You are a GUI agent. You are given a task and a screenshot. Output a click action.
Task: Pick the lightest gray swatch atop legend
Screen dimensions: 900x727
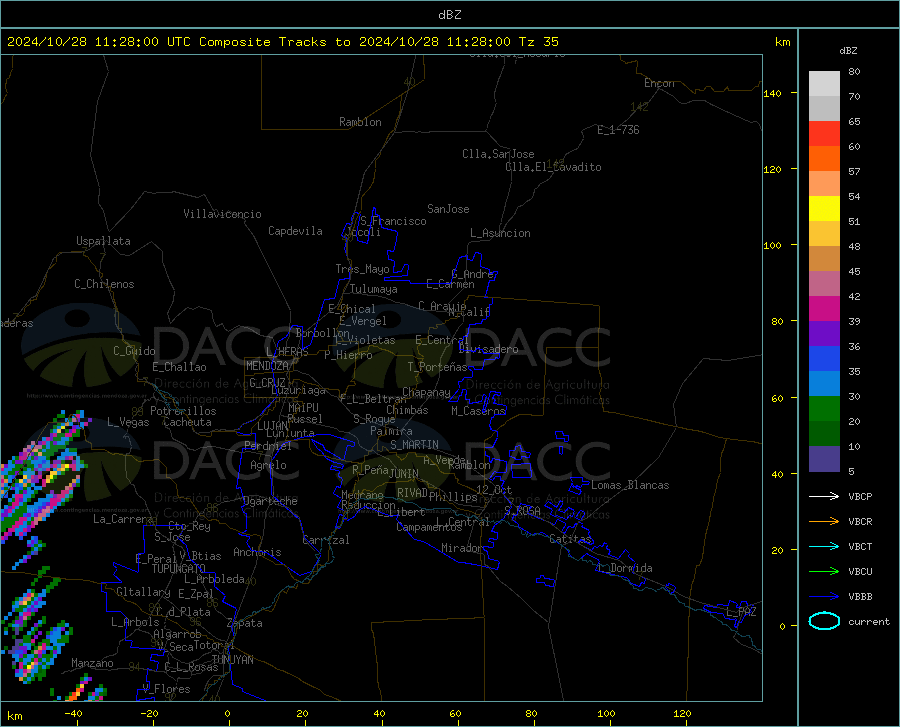(x=824, y=84)
